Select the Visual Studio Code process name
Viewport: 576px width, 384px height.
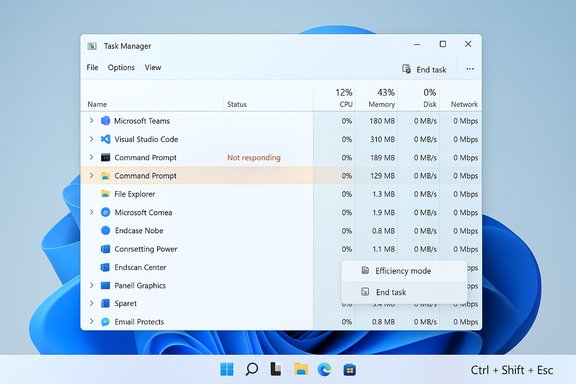point(146,139)
